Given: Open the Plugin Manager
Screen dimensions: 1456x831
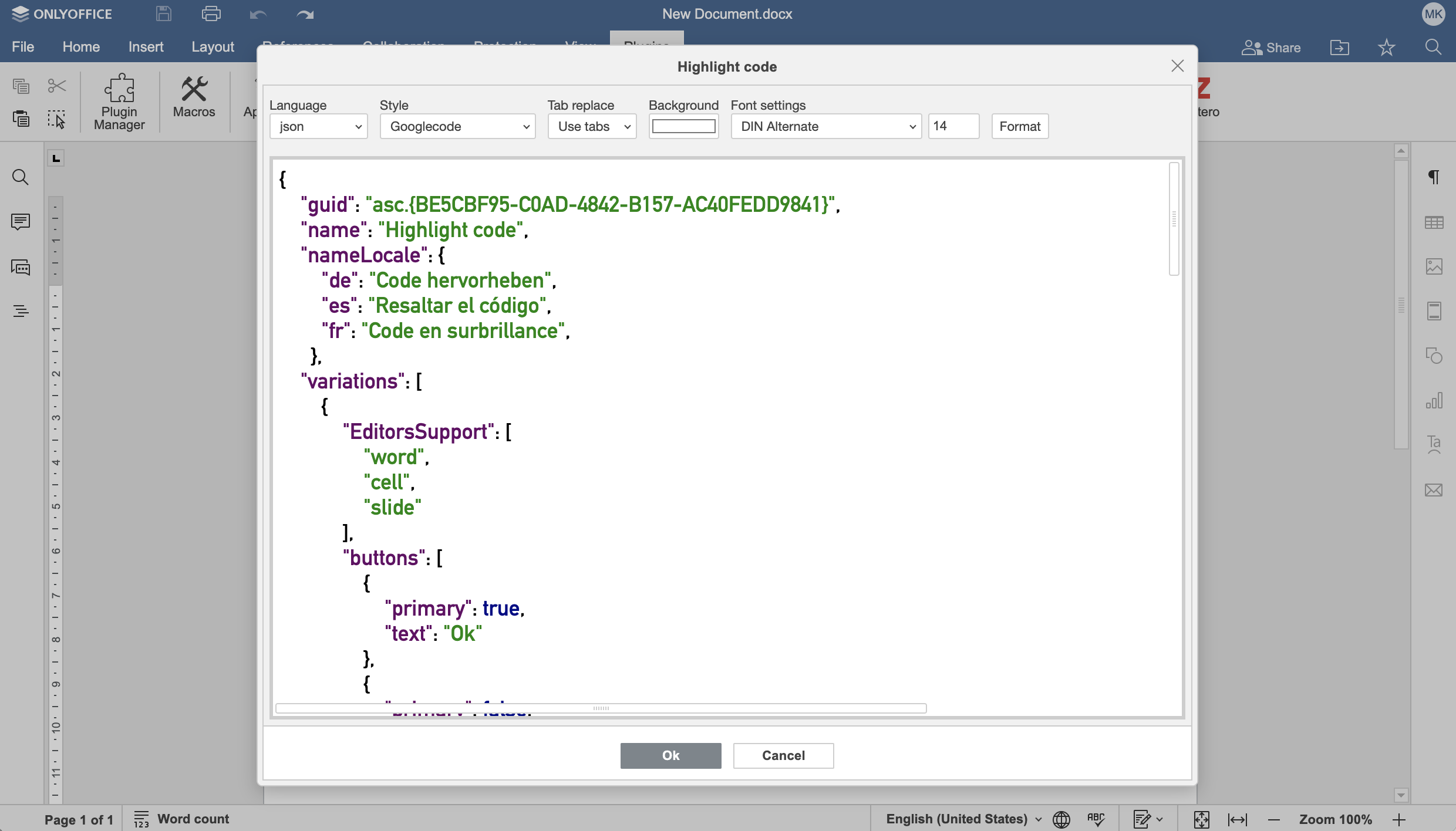Looking at the screenshot, I should (x=119, y=102).
